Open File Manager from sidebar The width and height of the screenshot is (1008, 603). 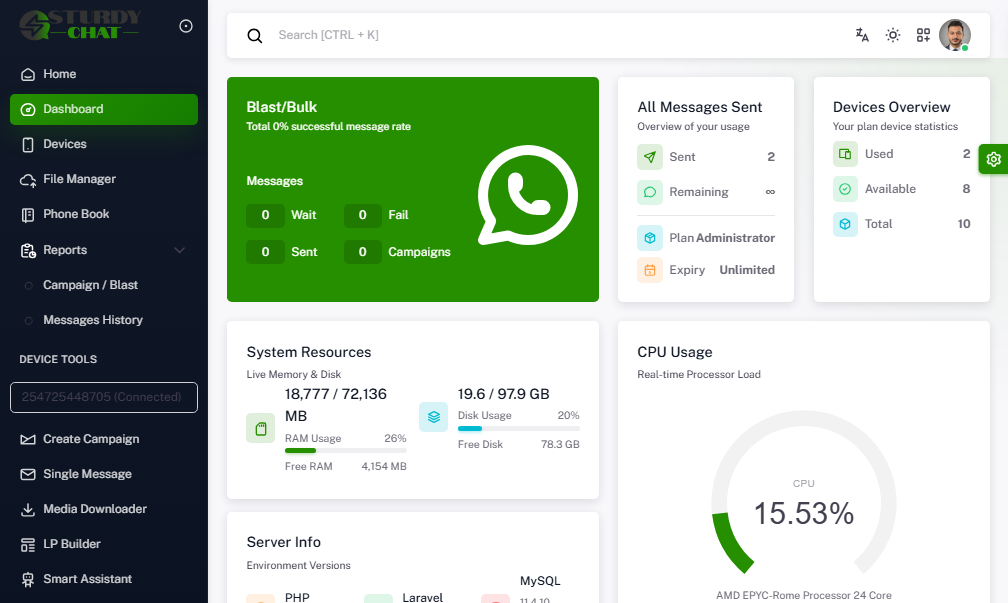(x=79, y=179)
